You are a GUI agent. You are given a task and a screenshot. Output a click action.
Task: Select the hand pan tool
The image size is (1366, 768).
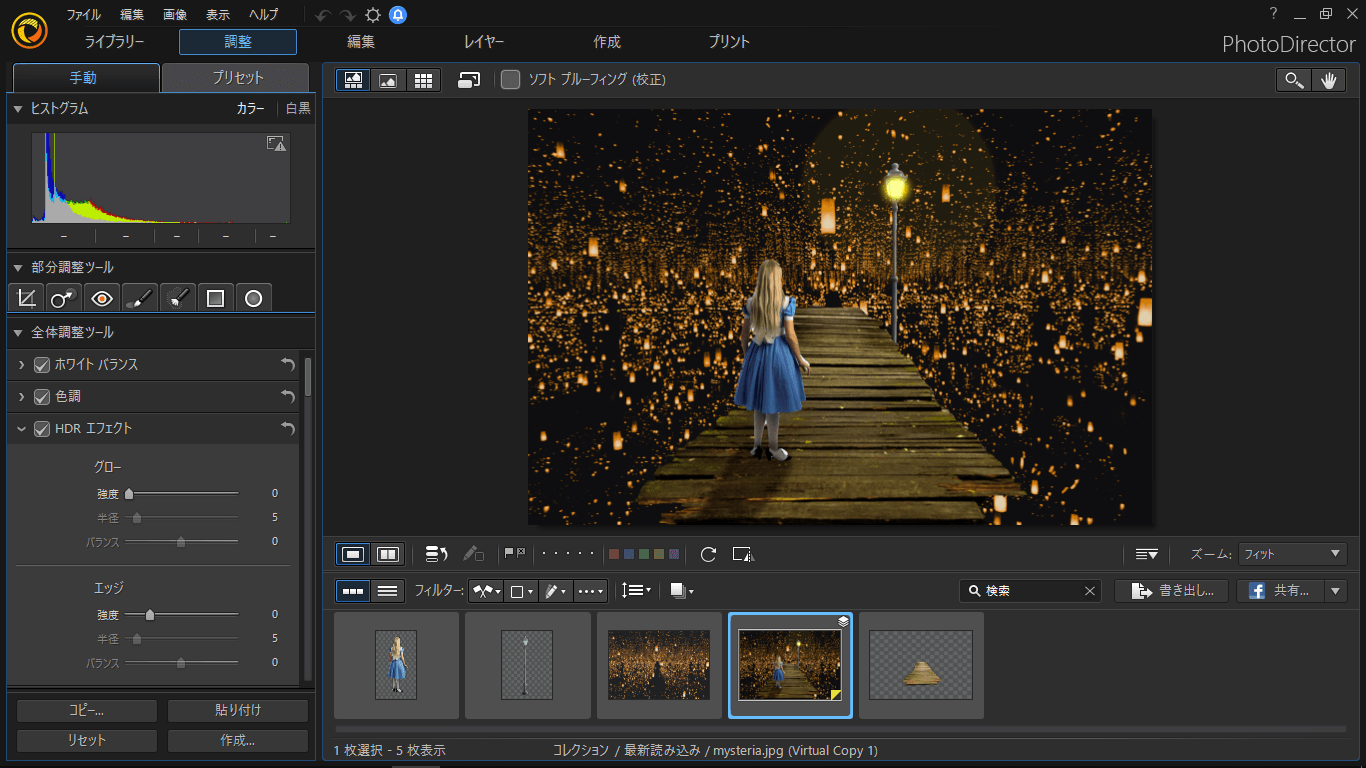click(x=1328, y=81)
